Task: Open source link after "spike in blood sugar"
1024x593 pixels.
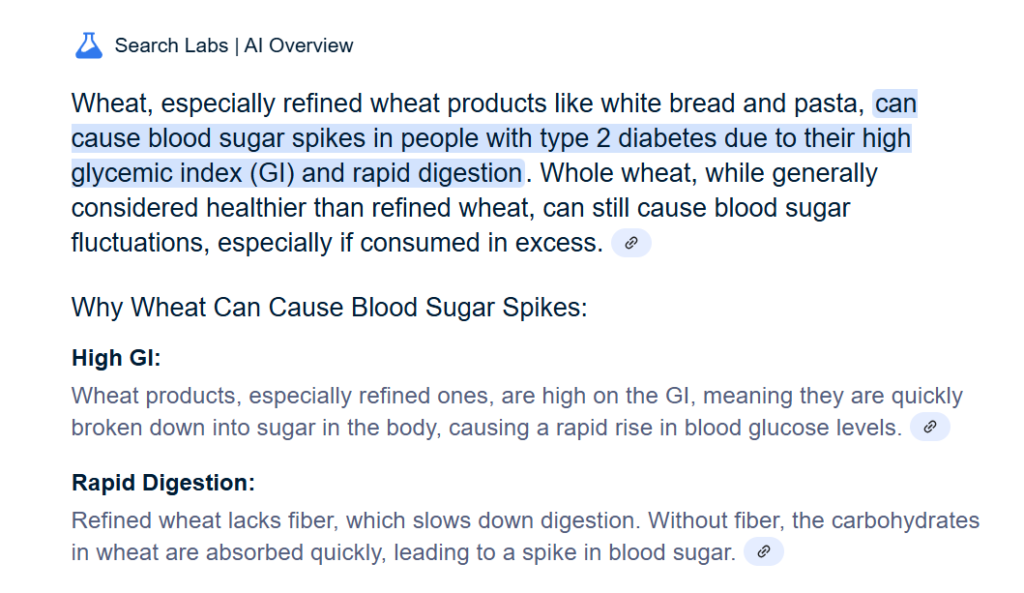Action: pyautogui.click(x=763, y=552)
